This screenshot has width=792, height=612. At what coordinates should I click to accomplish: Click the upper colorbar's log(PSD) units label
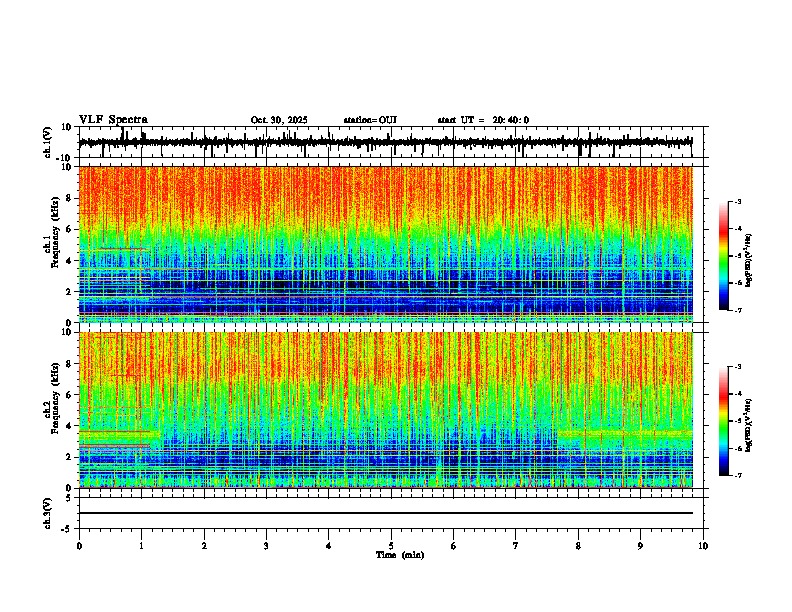click(x=748, y=260)
